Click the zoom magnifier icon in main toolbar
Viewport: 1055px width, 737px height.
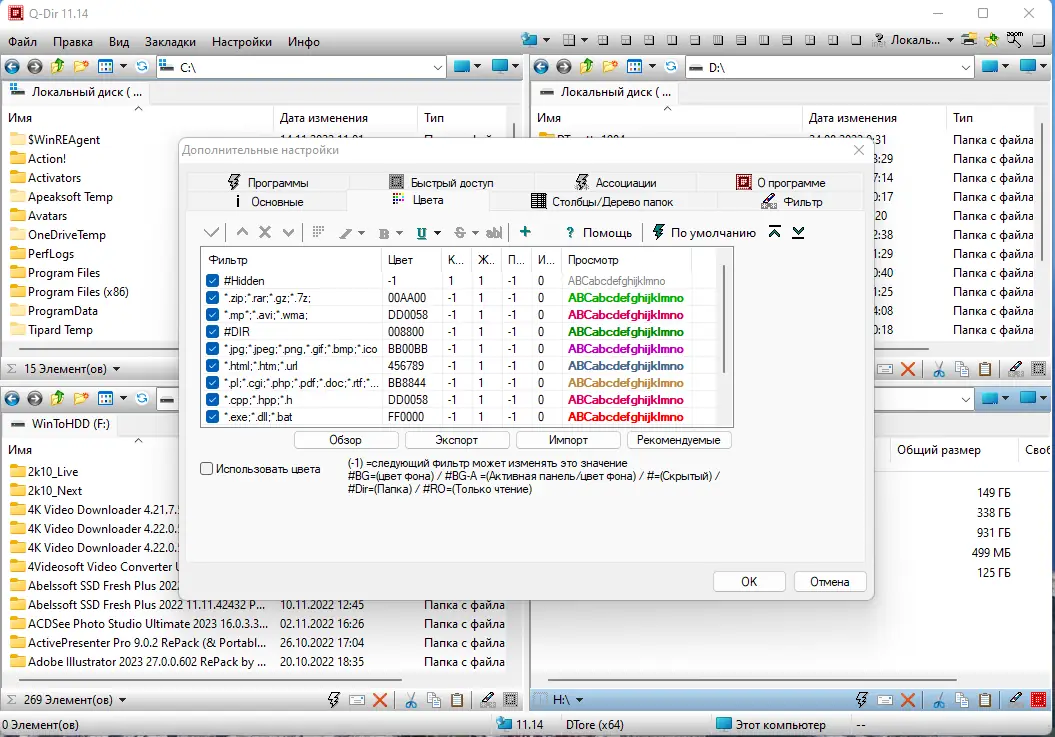click(1015, 40)
